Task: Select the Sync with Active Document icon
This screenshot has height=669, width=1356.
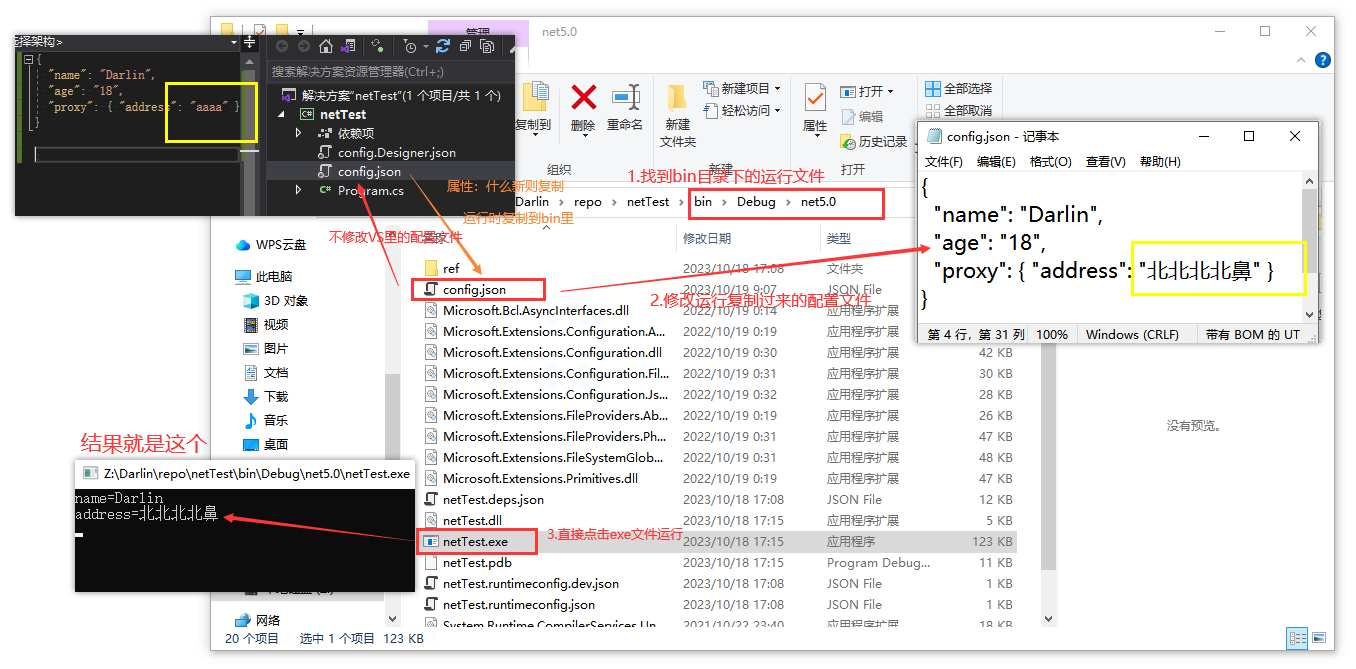Action: pyautogui.click(x=349, y=47)
